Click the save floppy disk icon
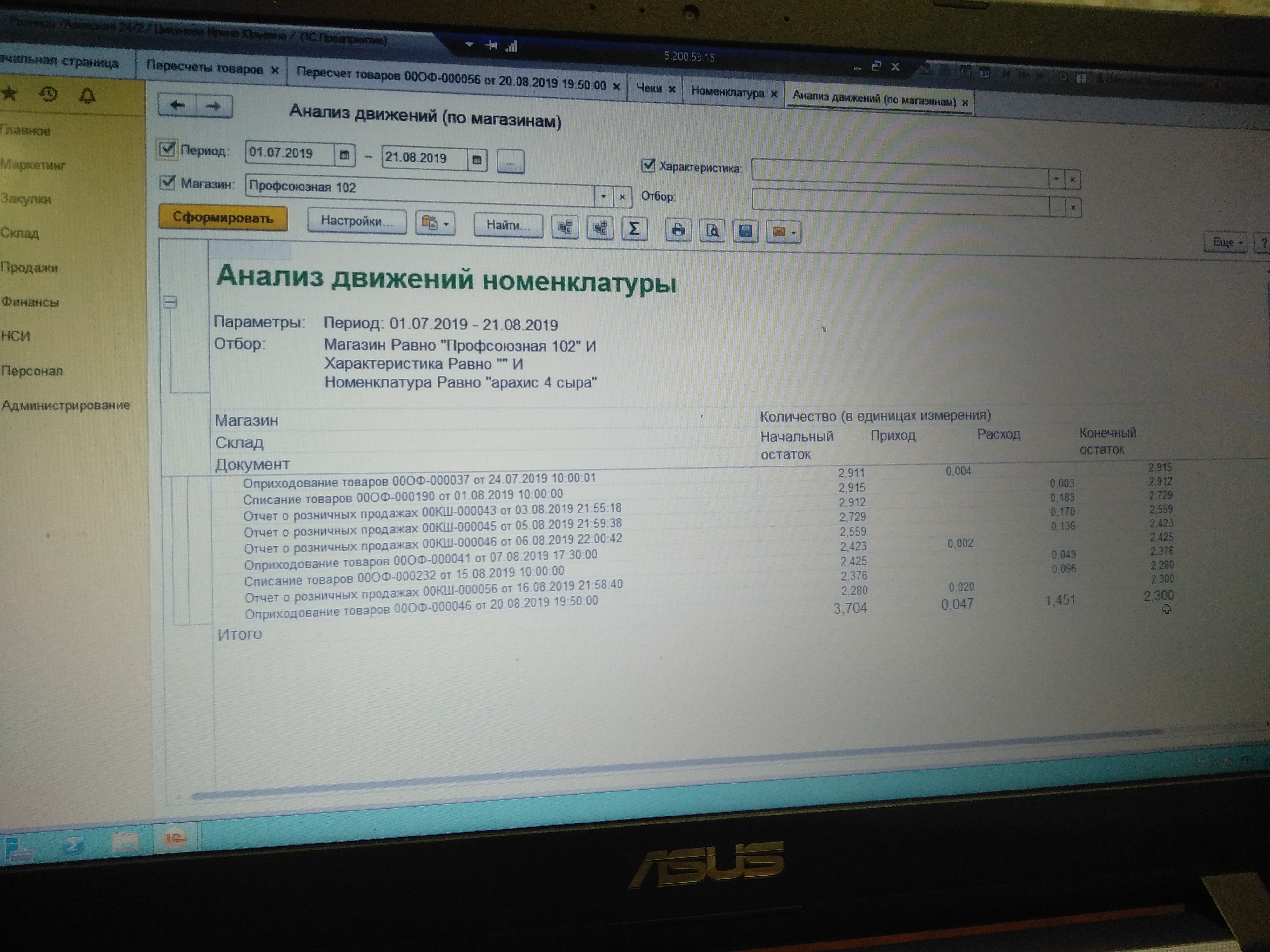The width and height of the screenshot is (1270, 952). click(745, 231)
